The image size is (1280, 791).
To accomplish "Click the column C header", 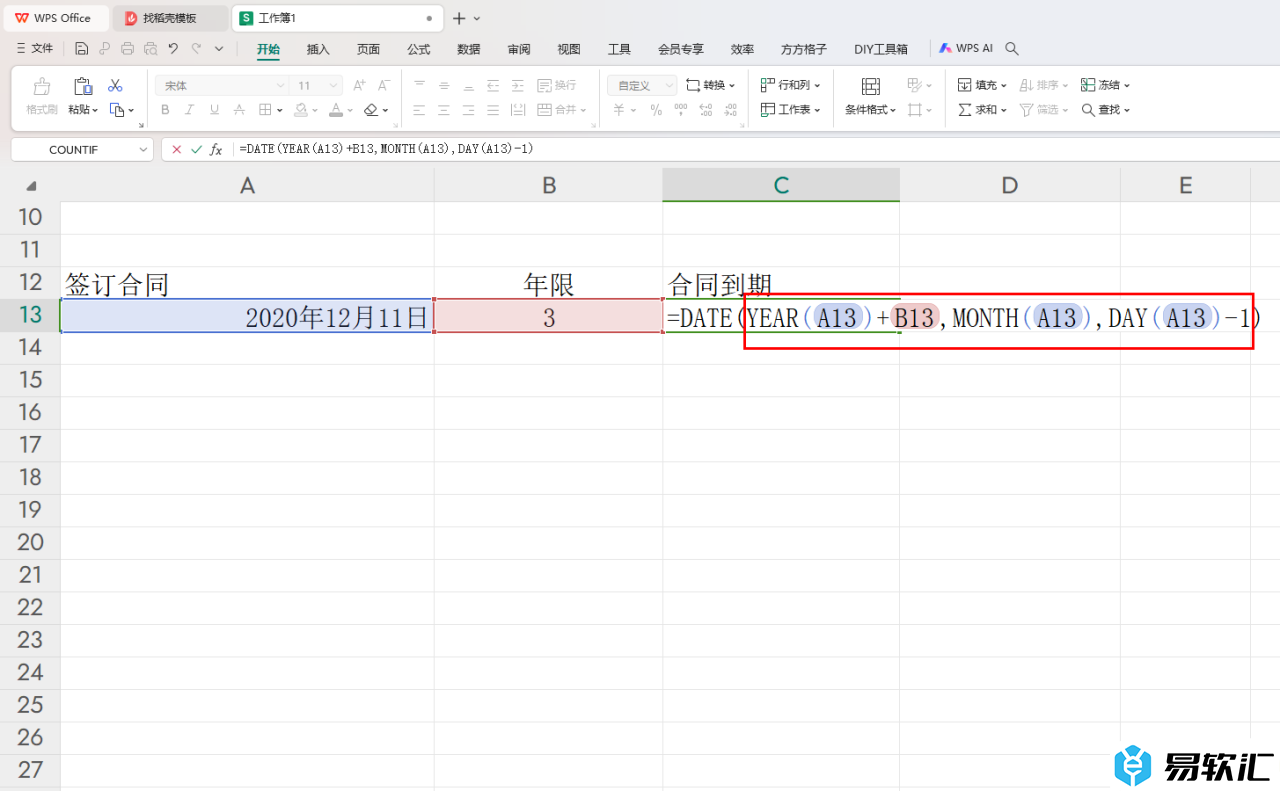I will tap(781, 185).
